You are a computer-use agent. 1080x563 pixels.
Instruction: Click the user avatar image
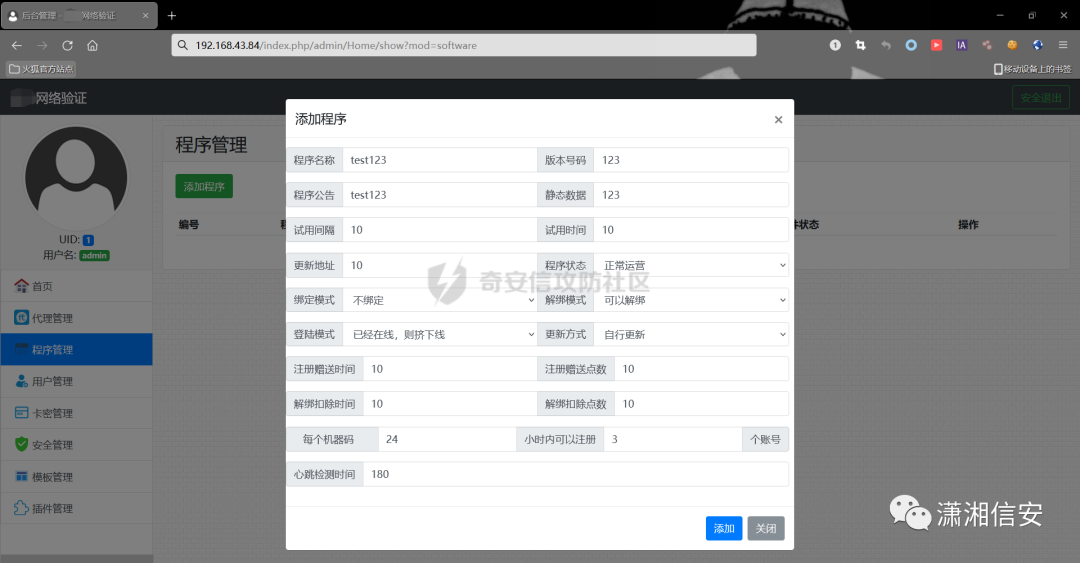click(x=76, y=178)
